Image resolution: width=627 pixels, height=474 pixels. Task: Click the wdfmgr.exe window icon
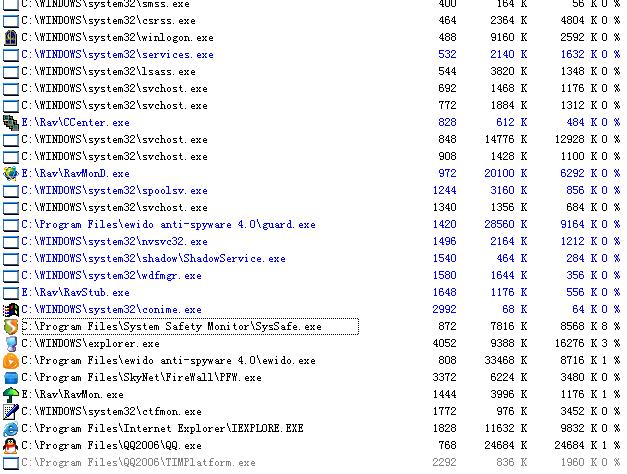pyautogui.click(x=10, y=276)
